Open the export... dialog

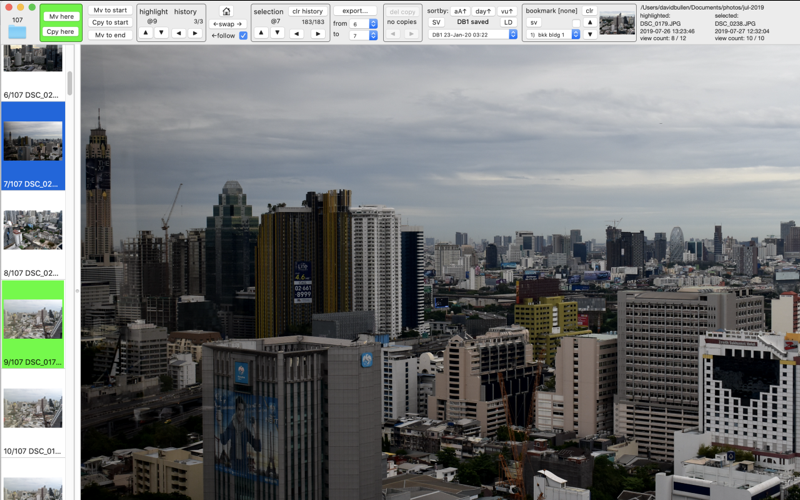click(x=355, y=11)
